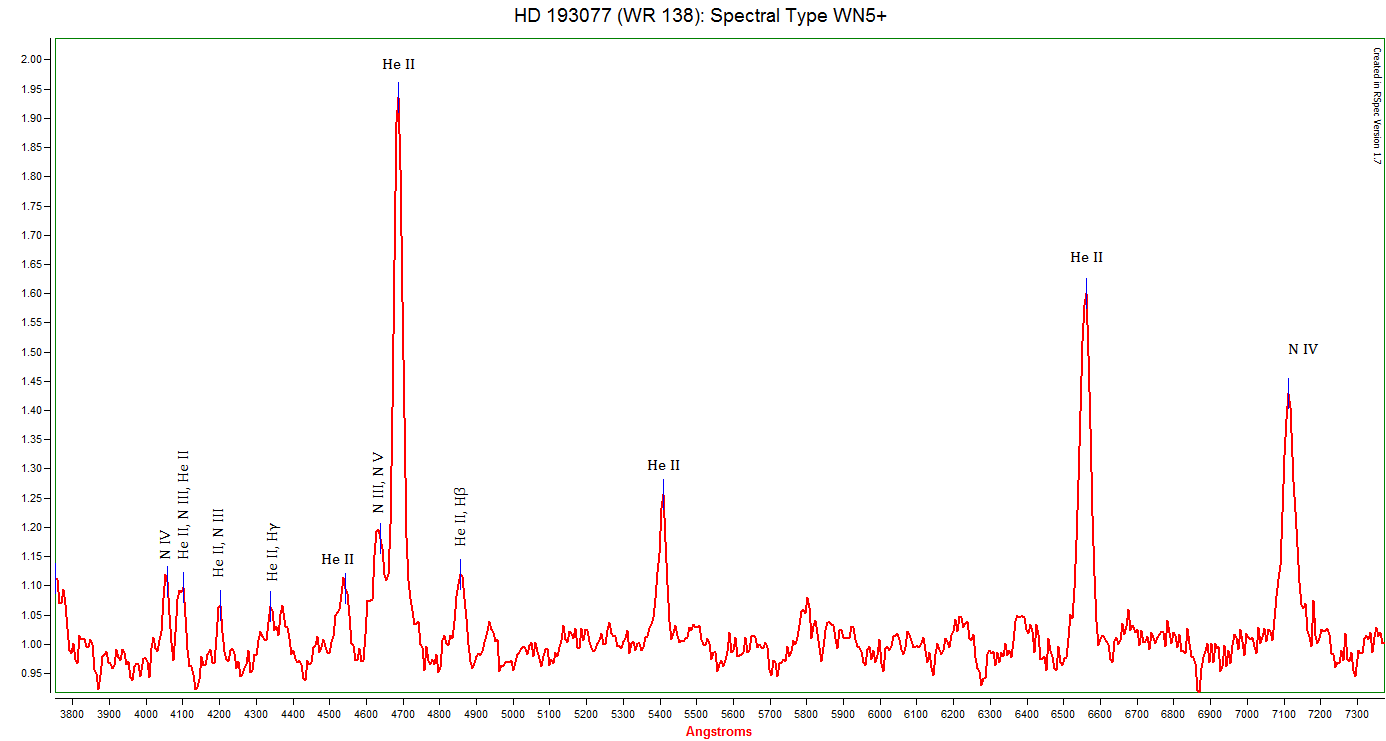Click the 4000 x-axis tick value

click(x=146, y=714)
